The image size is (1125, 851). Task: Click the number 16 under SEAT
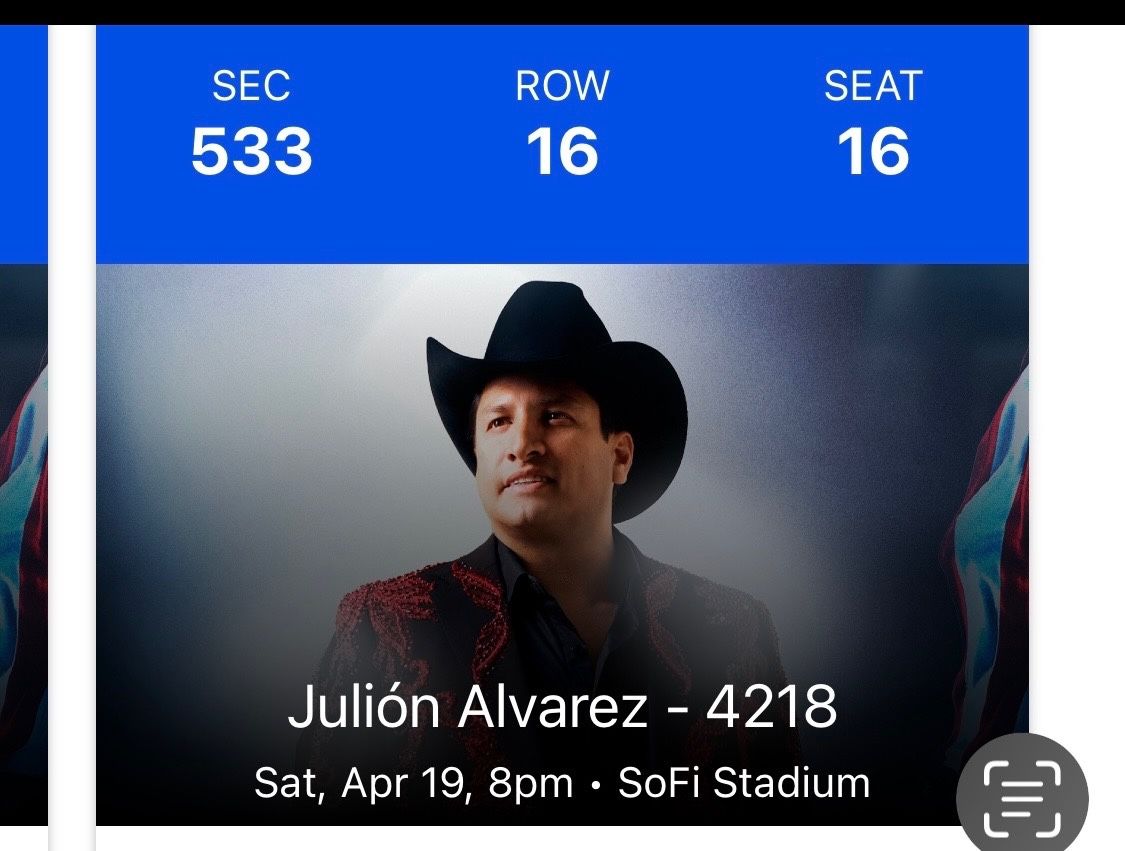(873, 152)
